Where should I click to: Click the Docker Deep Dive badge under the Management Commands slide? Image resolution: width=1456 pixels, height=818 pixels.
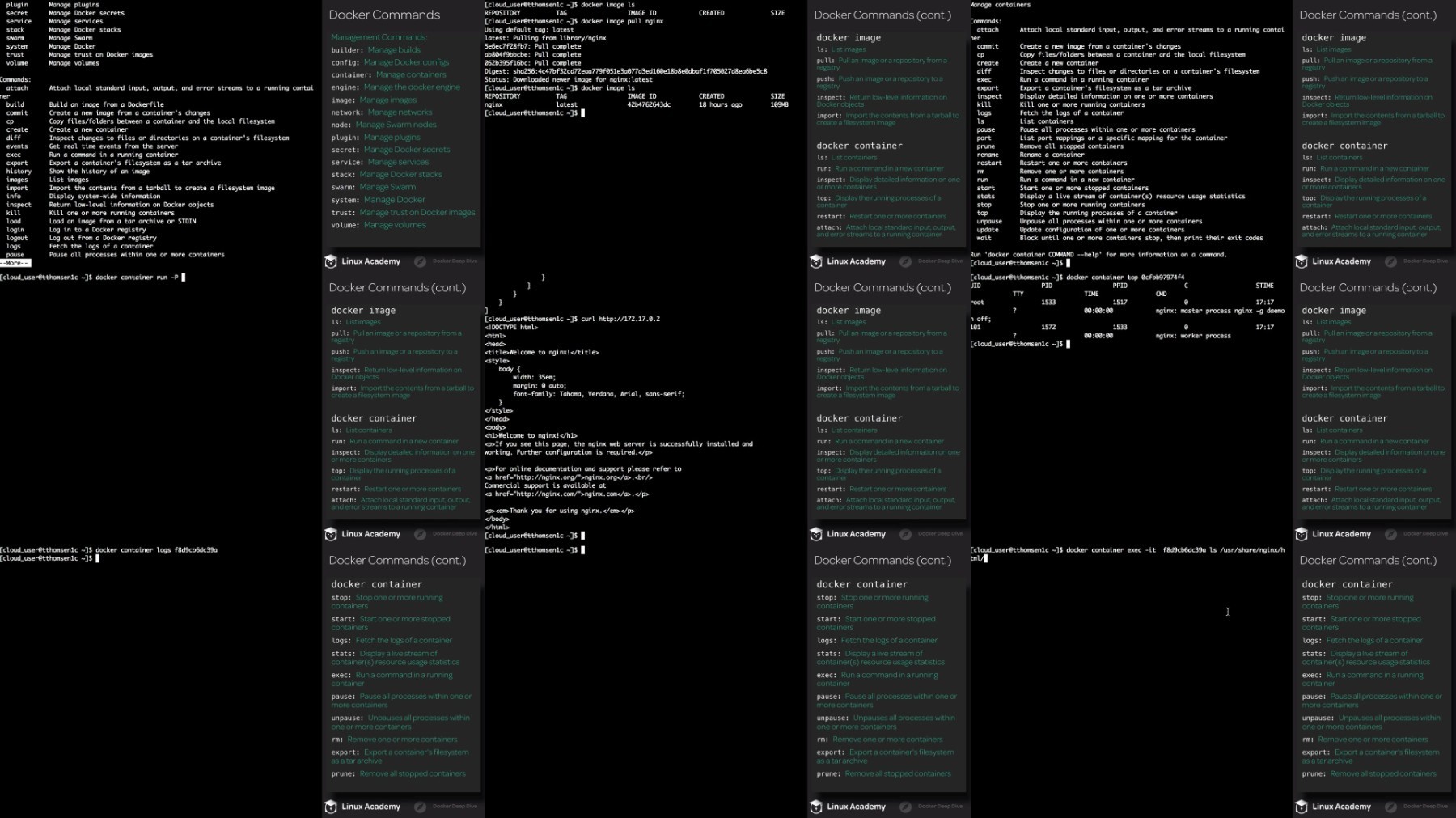(x=446, y=261)
